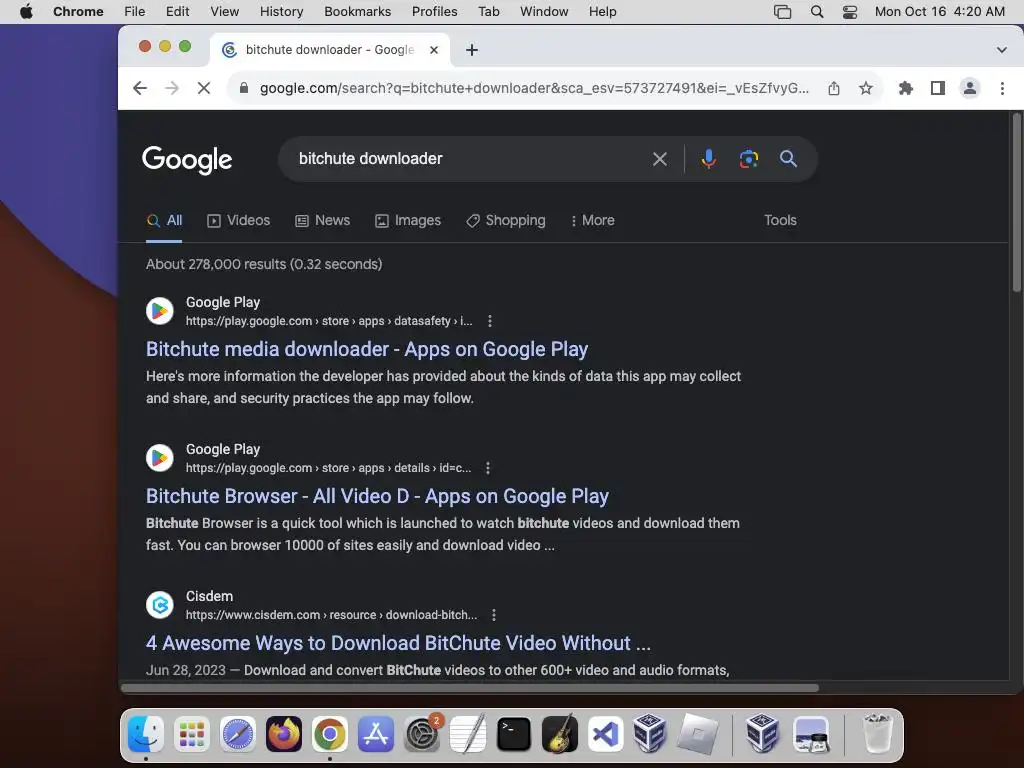Open Spotlight search in menu bar

coord(816,12)
